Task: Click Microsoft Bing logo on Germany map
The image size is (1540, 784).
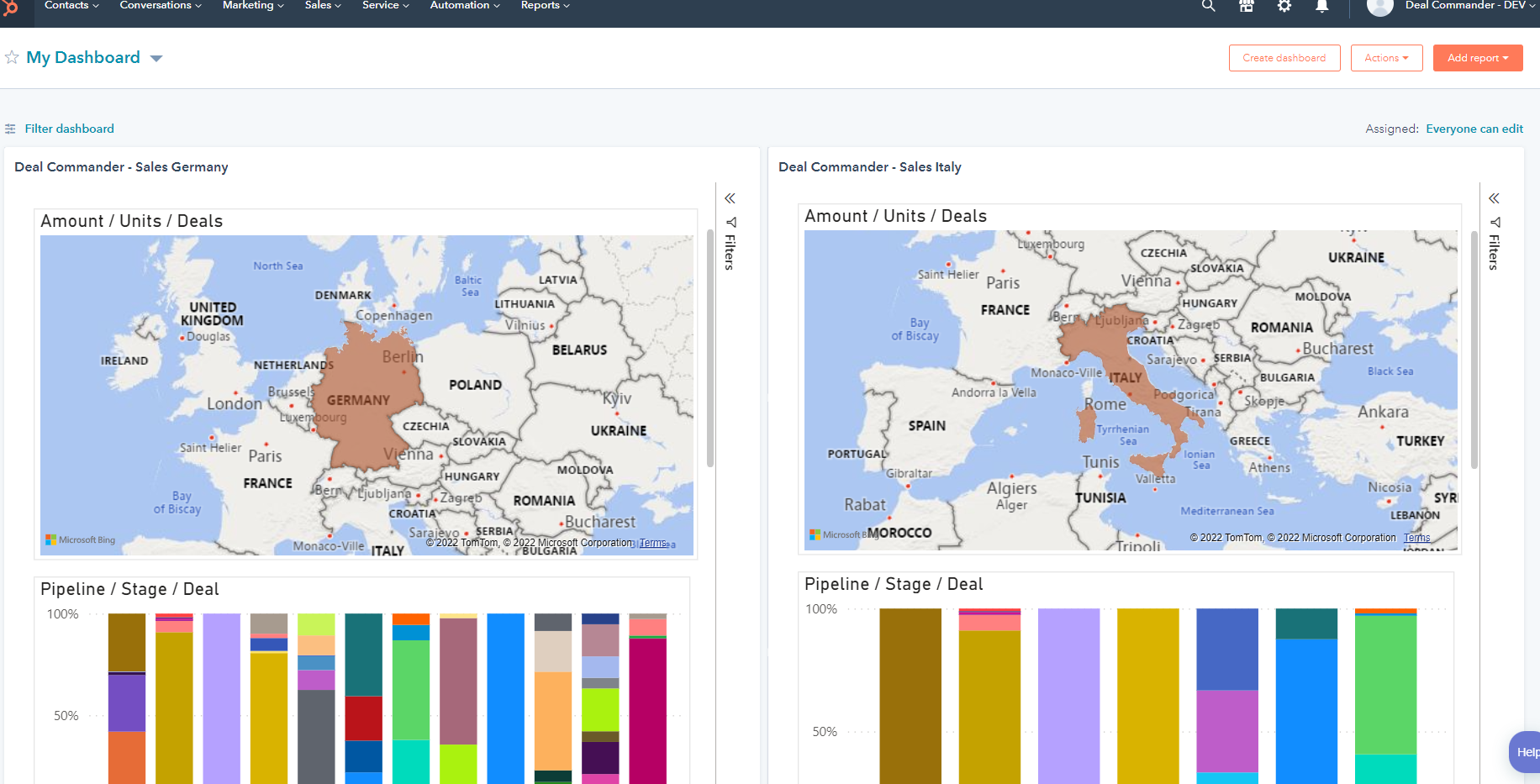Action: pos(81,539)
